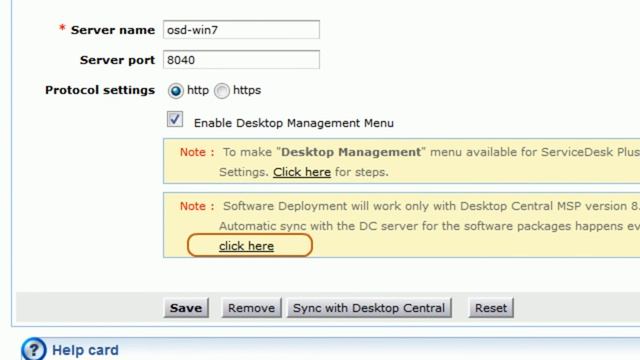Select the https protocol radio button
Image resolution: width=640 pixels, height=360 pixels.
(222, 91)
